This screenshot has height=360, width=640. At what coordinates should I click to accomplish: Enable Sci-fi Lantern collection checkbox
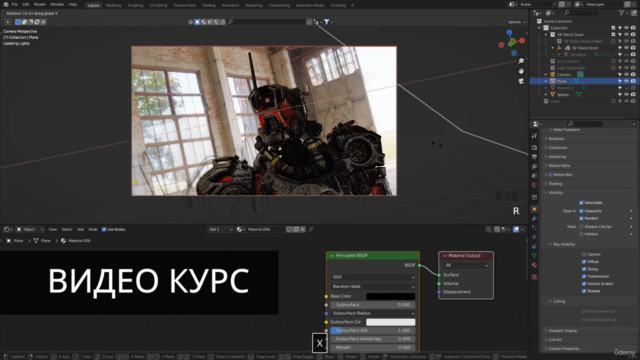(613, 61)
